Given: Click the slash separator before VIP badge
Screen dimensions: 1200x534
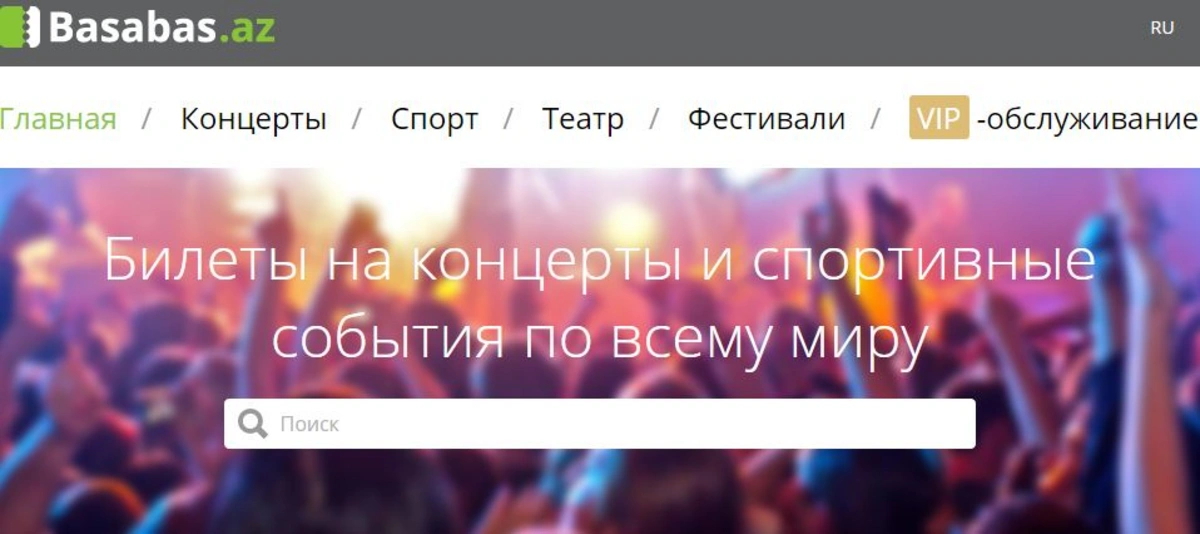Looking at the screenshot, I should pos(876,119).
